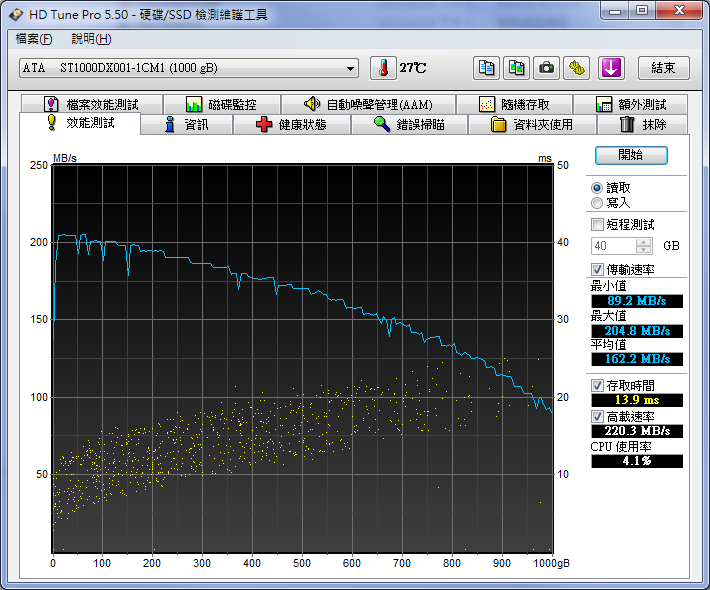The height and width of the screenshot is (590, 710).
Task: Open options with gears icon
Action: (576, 68)
